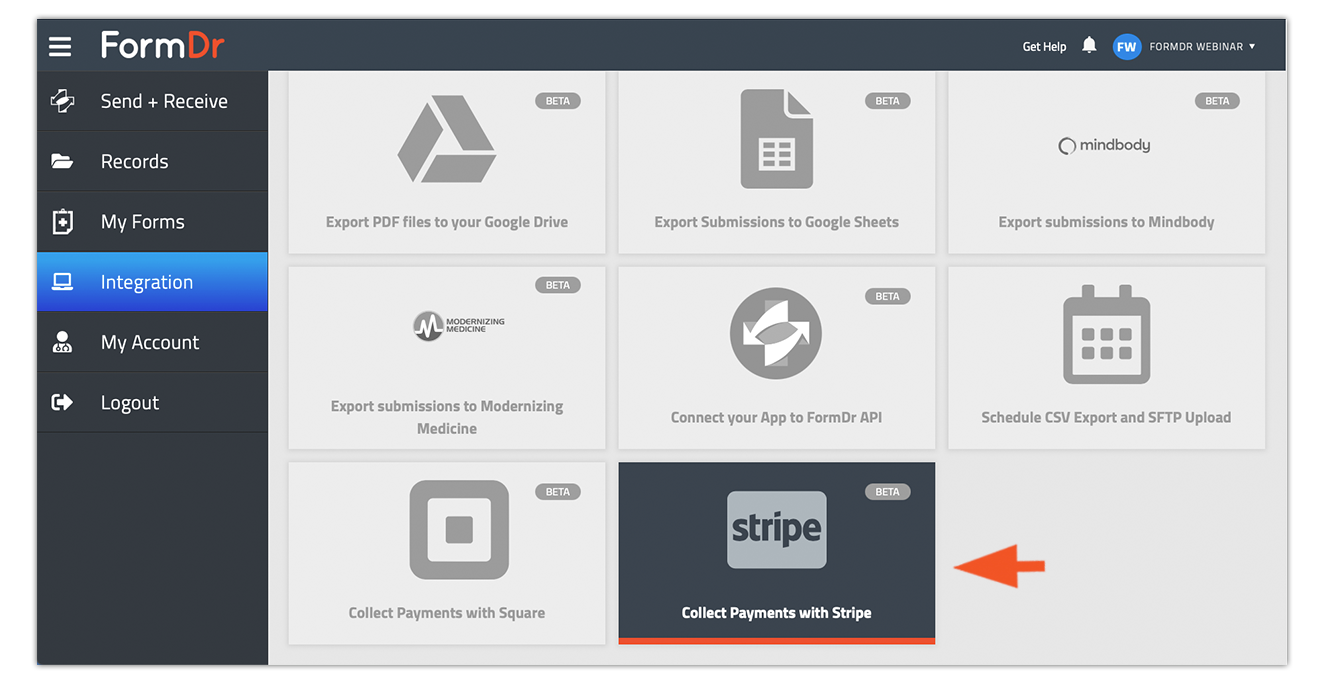1323x695 pixels.
Task: Open Export submissions to Mindbody
Action: [x=1106, y=162]
